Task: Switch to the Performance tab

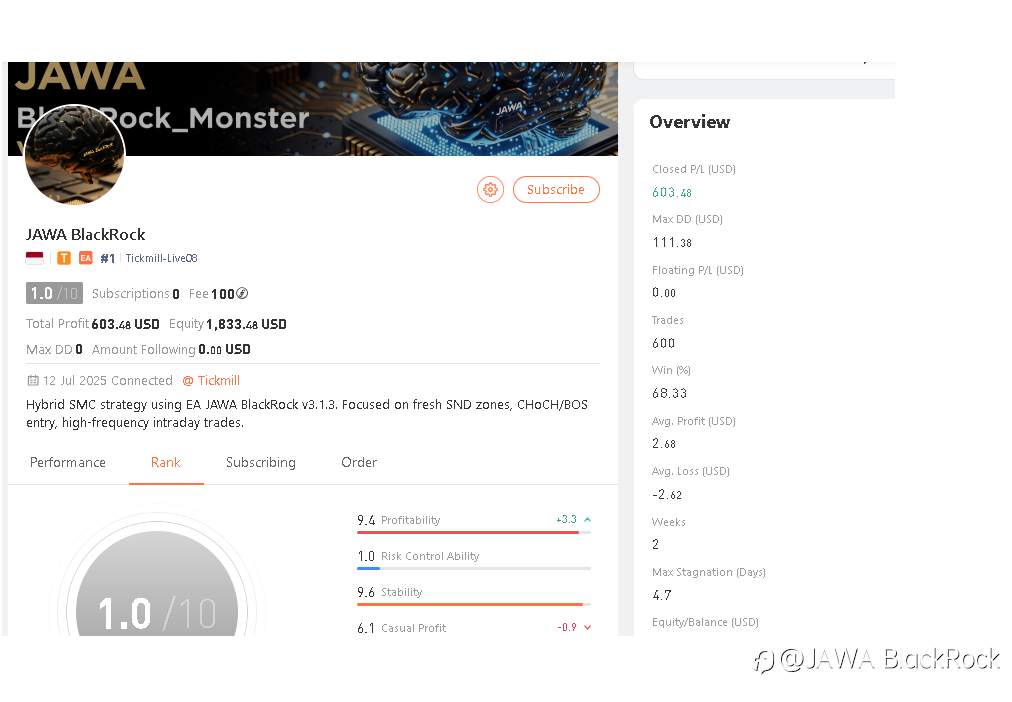Action: pos(68,463)
